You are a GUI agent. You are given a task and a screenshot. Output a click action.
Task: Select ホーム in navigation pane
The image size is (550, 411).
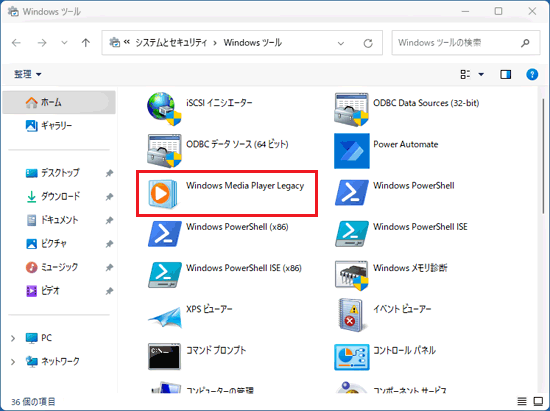click(59, 102)
